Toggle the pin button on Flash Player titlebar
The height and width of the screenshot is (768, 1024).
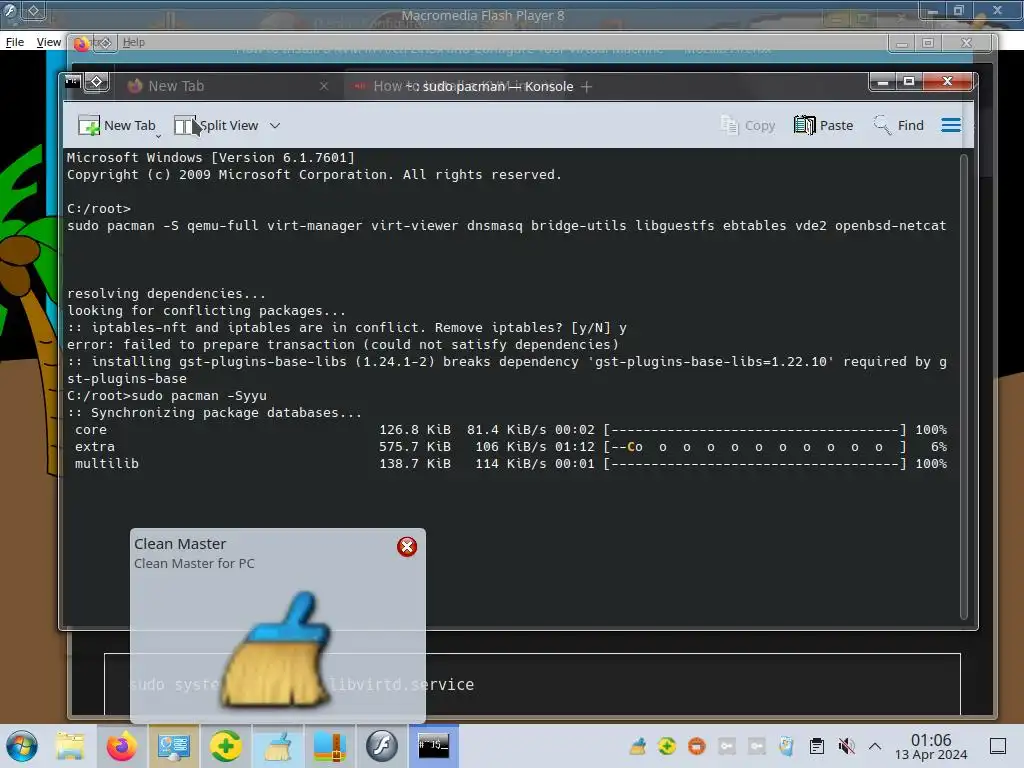pyautogui.click(x=33, y=10)
